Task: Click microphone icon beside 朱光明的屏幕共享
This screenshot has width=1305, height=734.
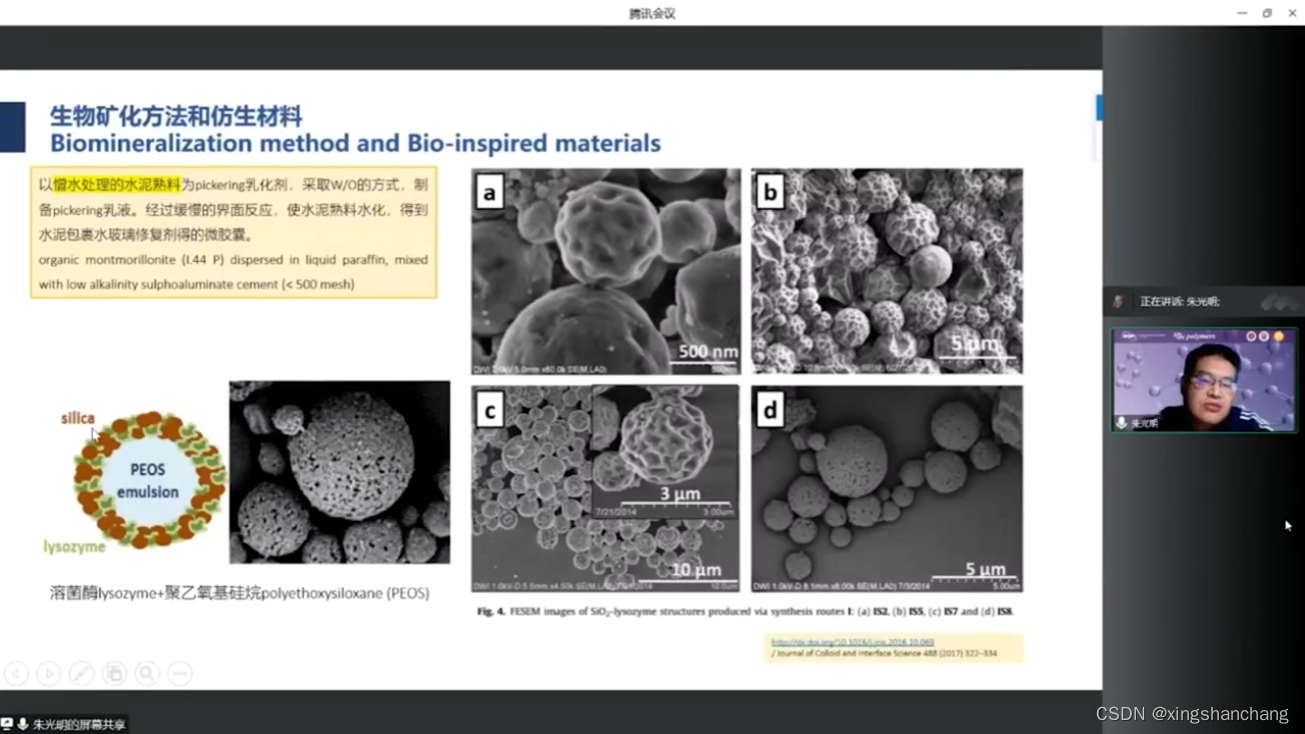Action: [x=22, y=724]
